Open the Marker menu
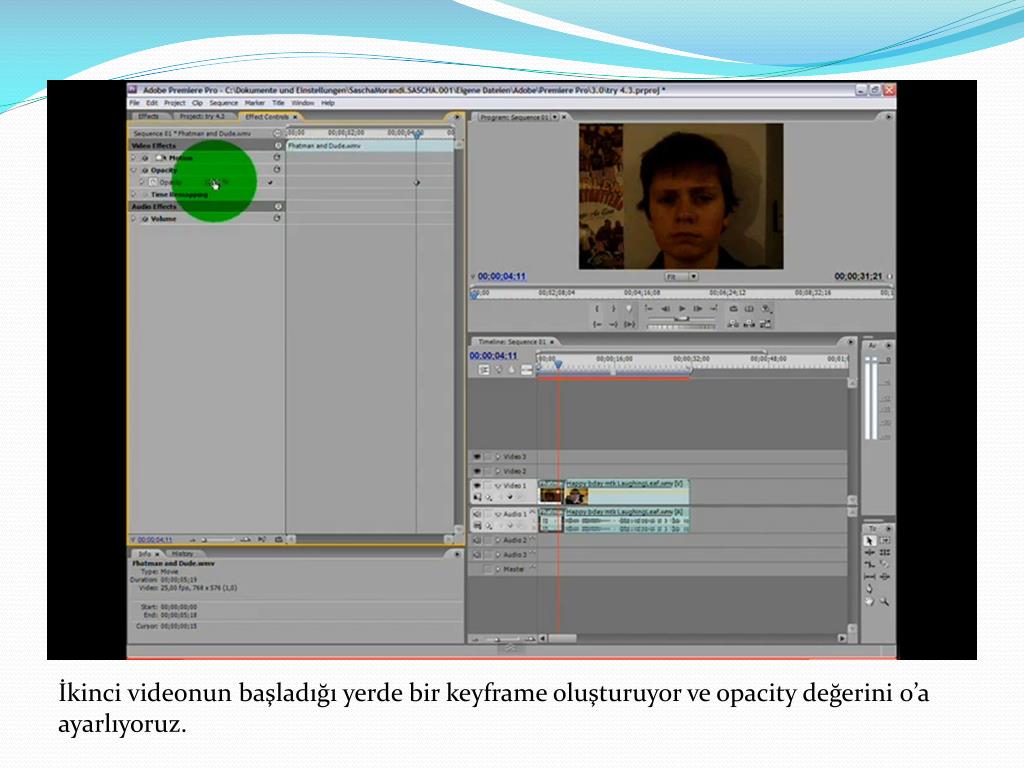1024x768 pixels. point(255,103)
